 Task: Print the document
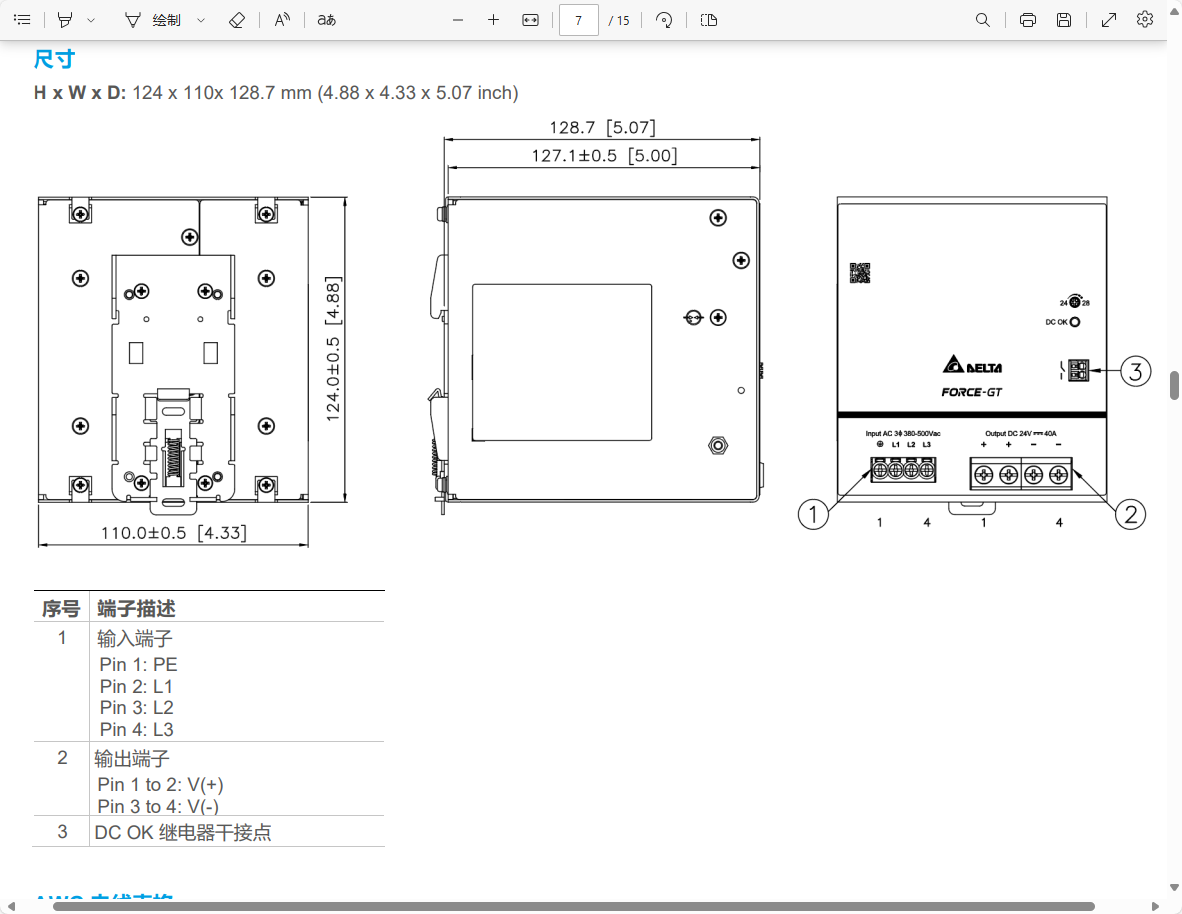click(1027, 20)
